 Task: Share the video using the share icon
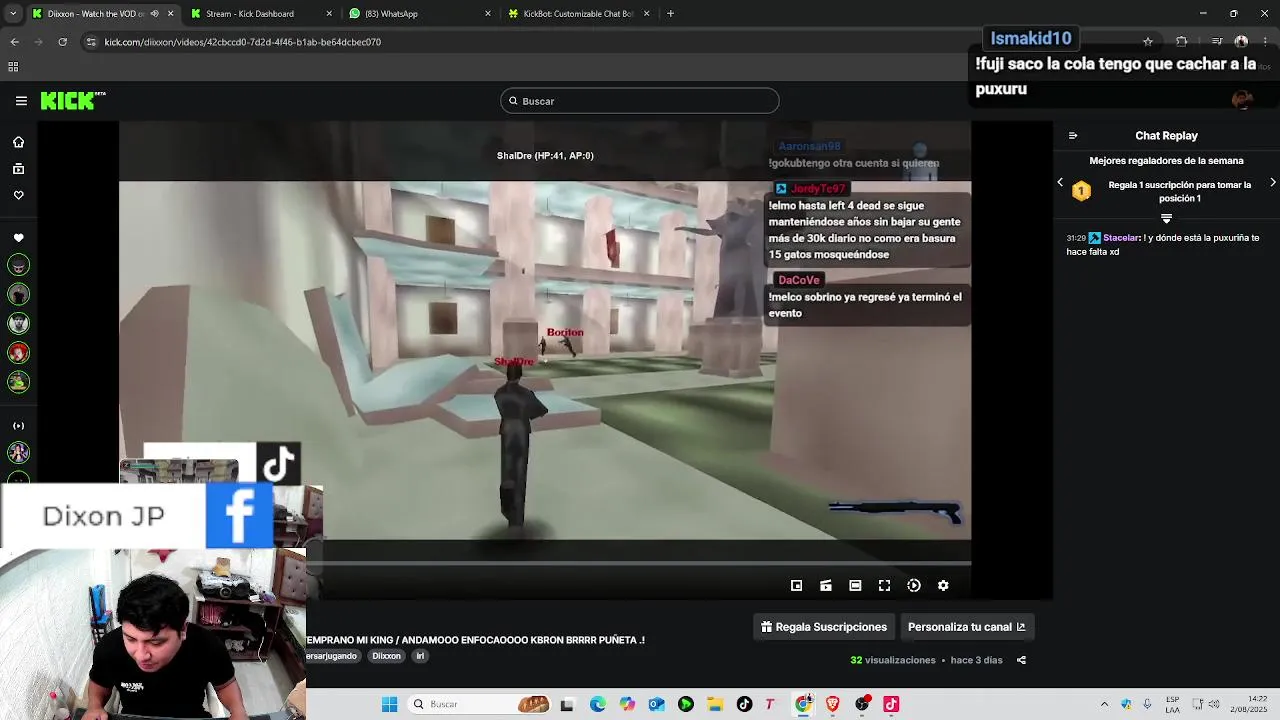(1021, 660)
